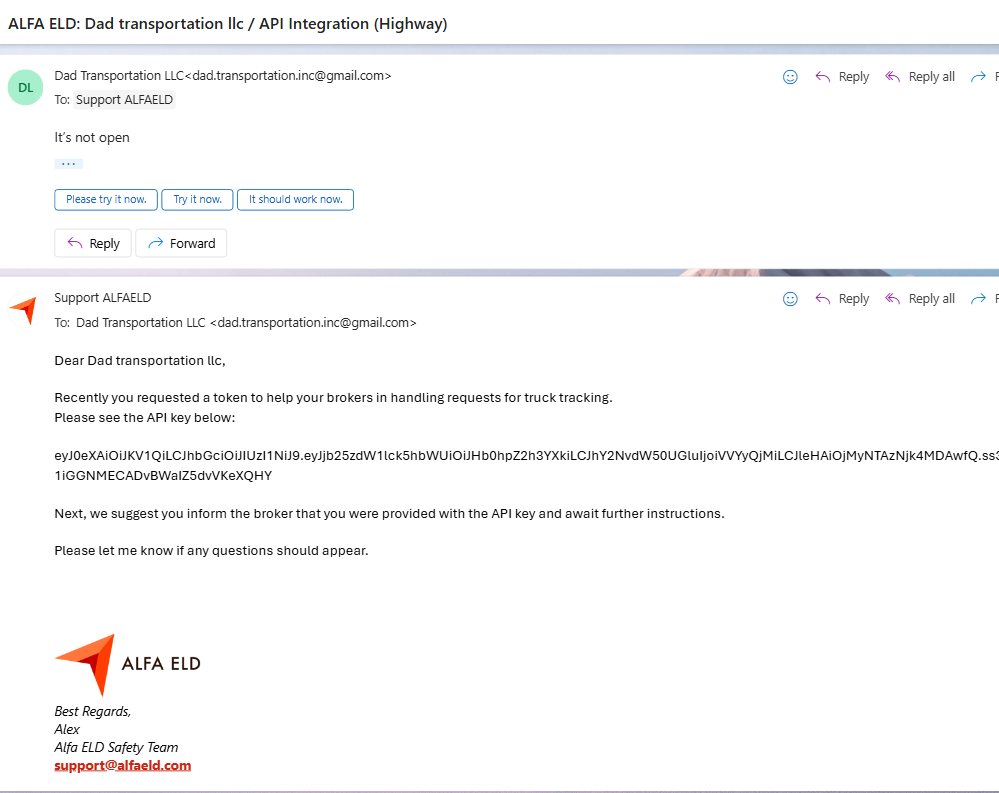Viewport: 999px width, 793px height.
Task: Open Support ALFAELD sender avatar logo
Action: tap(25, 310)
